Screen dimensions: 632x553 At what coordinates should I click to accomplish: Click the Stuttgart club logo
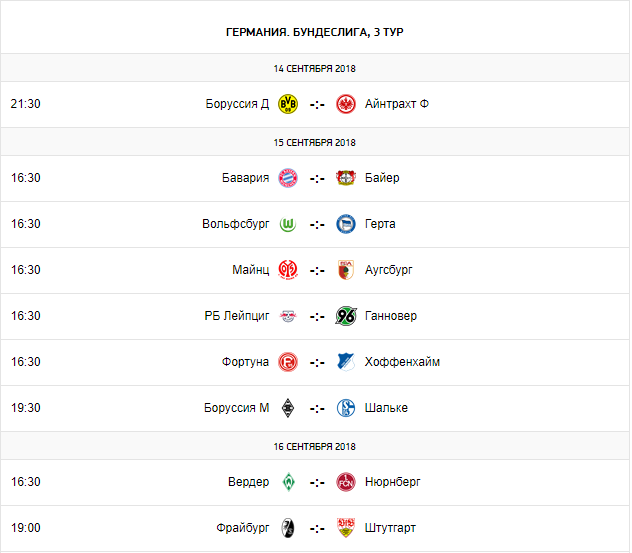coord(346,528)
